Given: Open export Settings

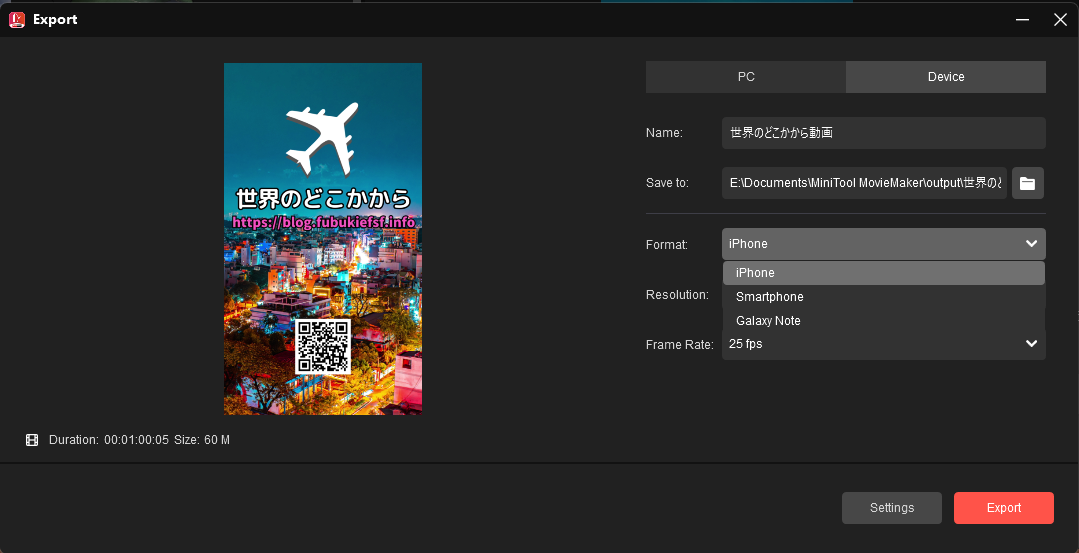Looking at the screenshot, I should point(892,508).
